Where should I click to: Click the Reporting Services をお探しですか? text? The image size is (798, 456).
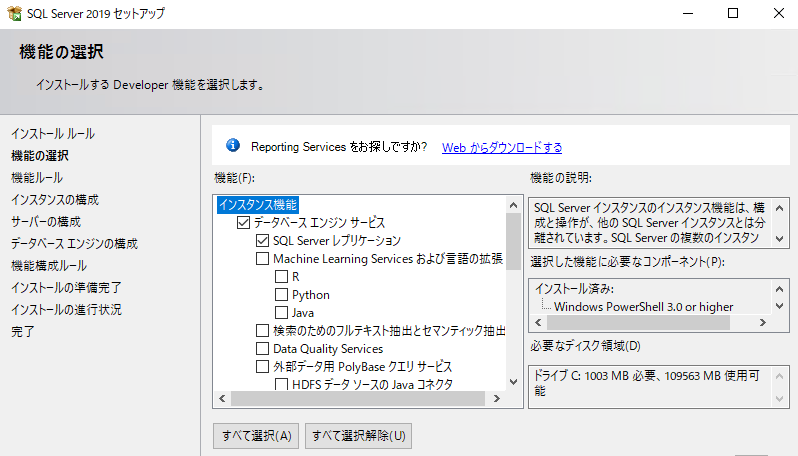(339, 147)
